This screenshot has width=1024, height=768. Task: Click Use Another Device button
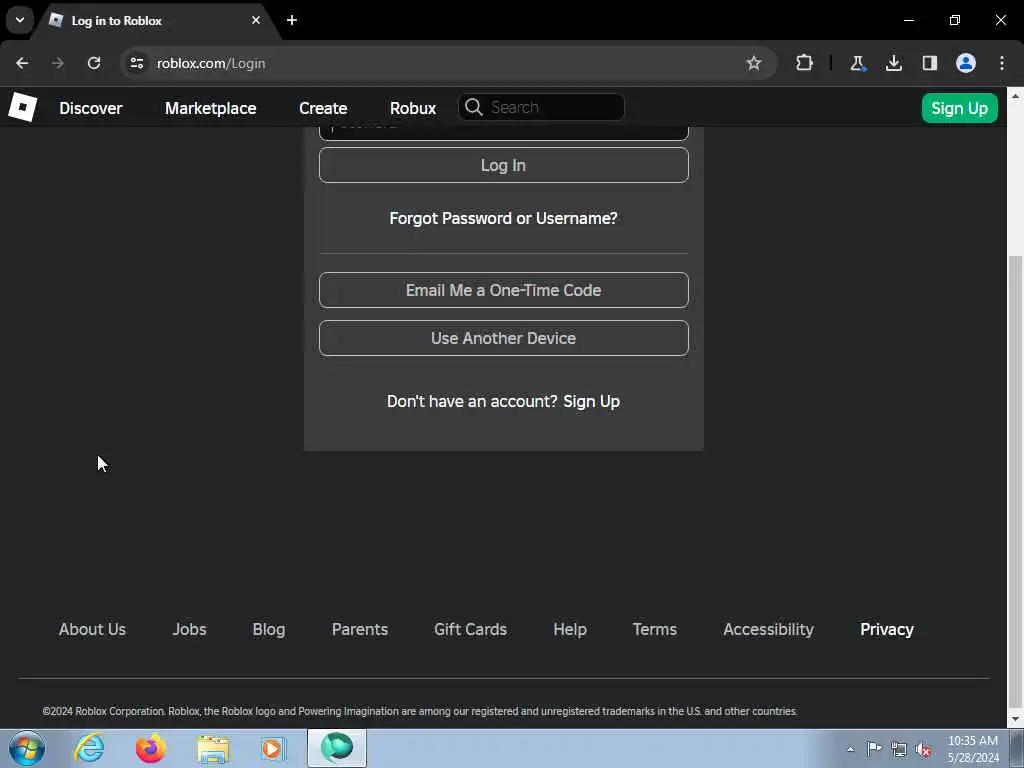[x=504, y=338]
